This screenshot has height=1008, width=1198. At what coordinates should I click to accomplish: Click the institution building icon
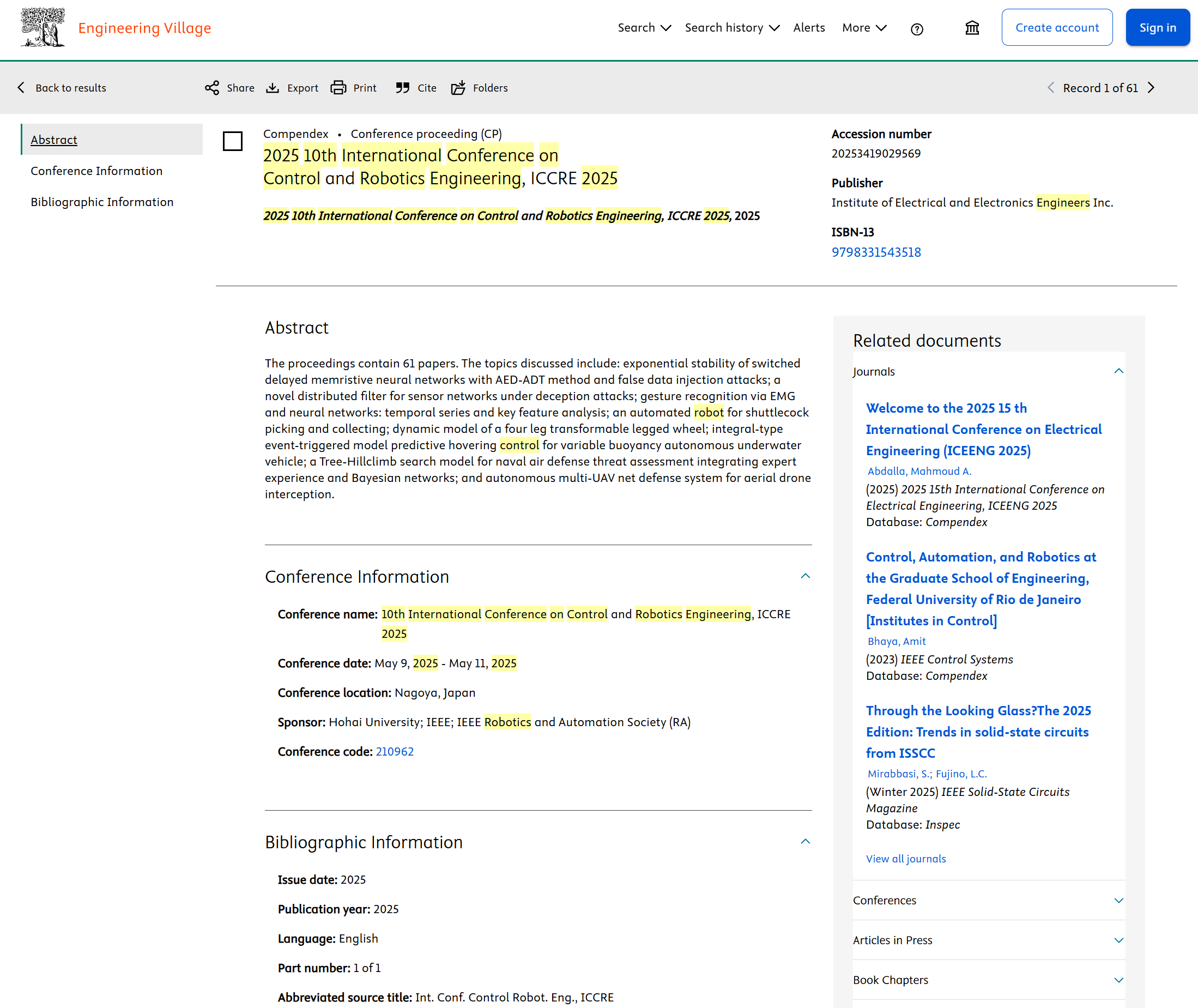point(972,28)
